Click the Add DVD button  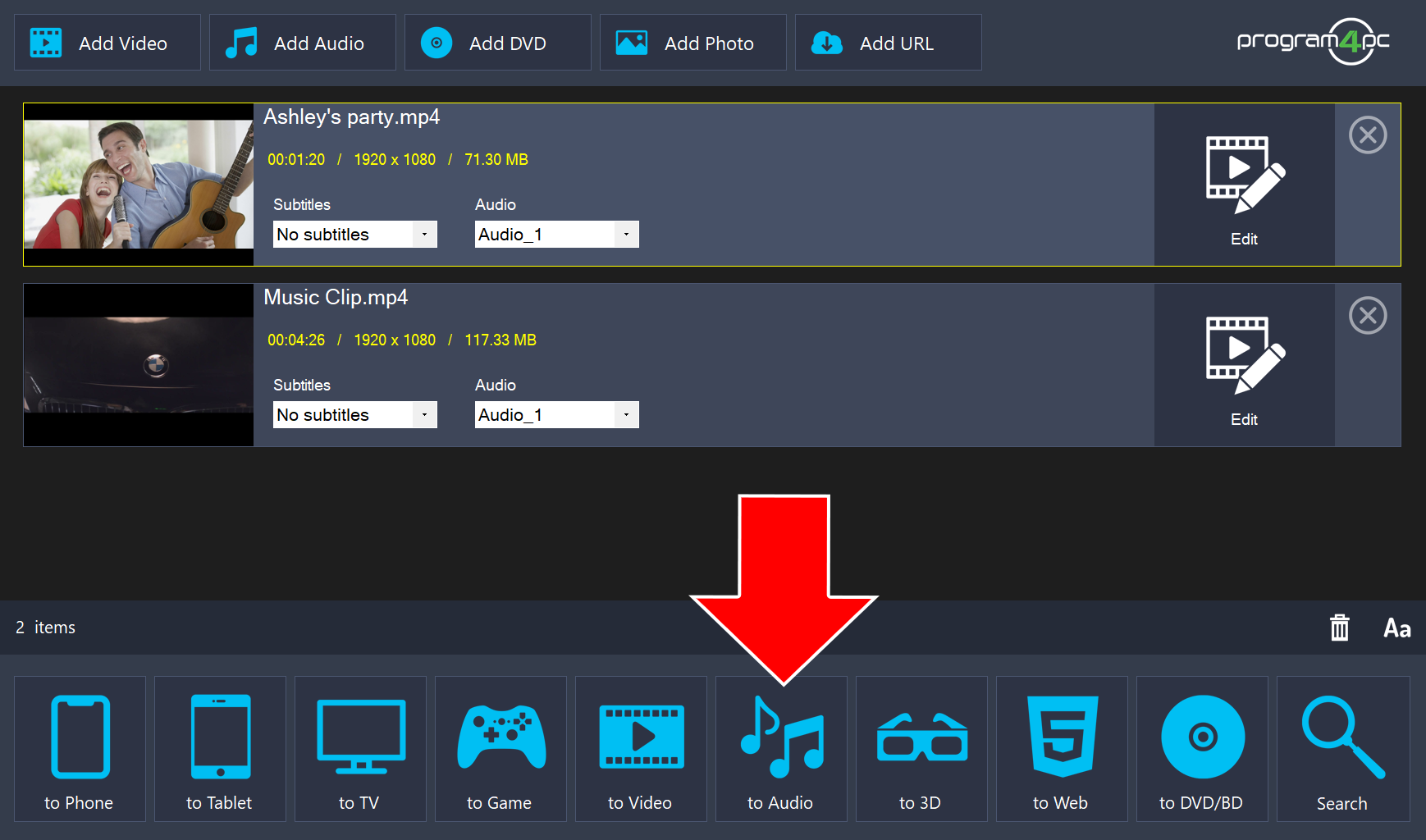tap(498, 43)
